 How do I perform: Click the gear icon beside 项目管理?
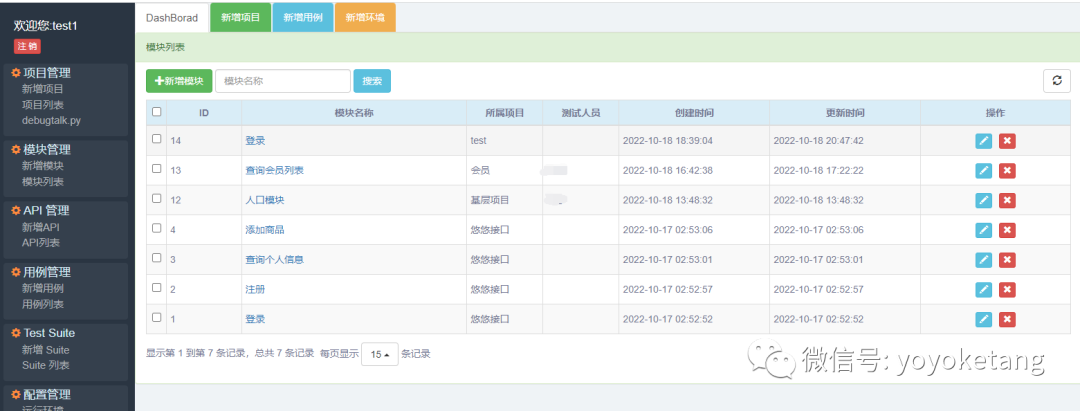(x=16, y=73)
